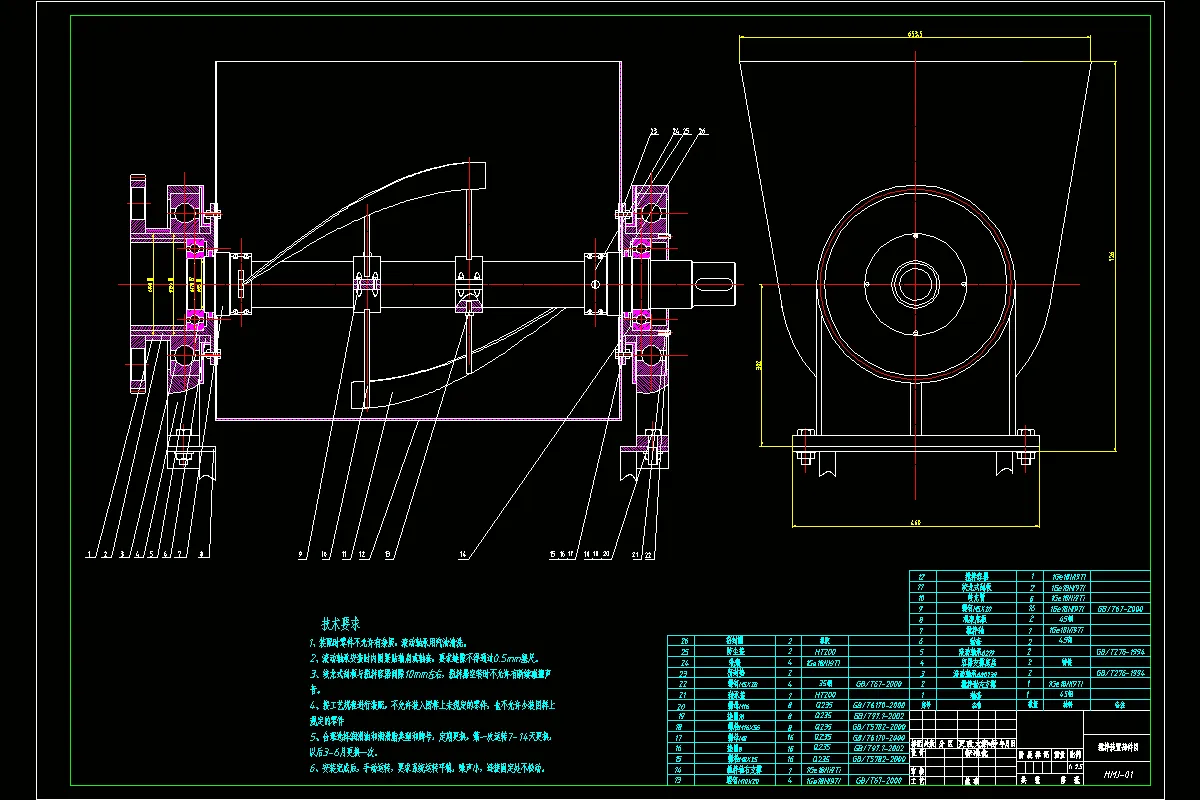Image resolution: width=1200 pixels, height=800 pixels.
Task: Click 'GB/T97.1-2002' standard in row 19
Action: point(879,716)
